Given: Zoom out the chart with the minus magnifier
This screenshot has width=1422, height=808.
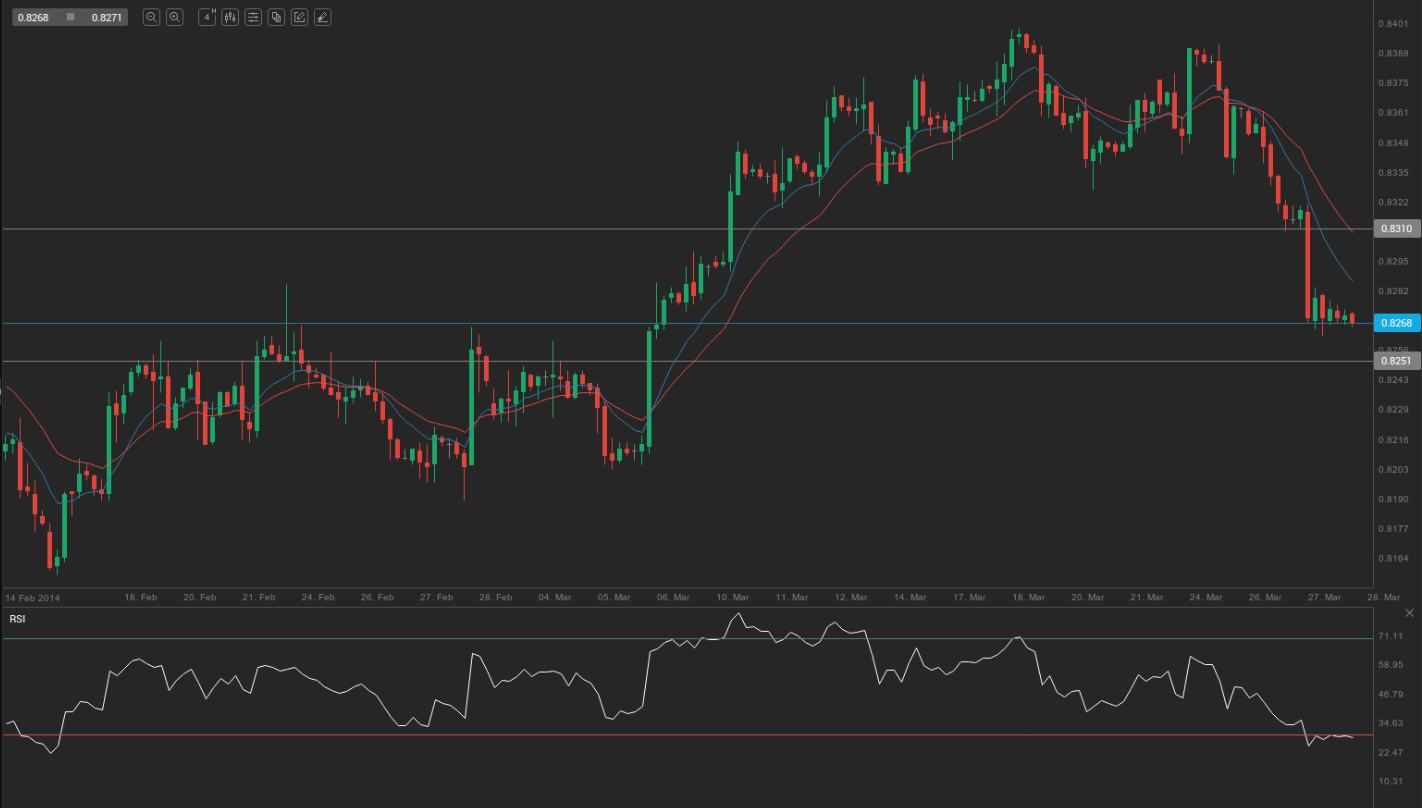Looking at the screenshot, I should [151, 17].
